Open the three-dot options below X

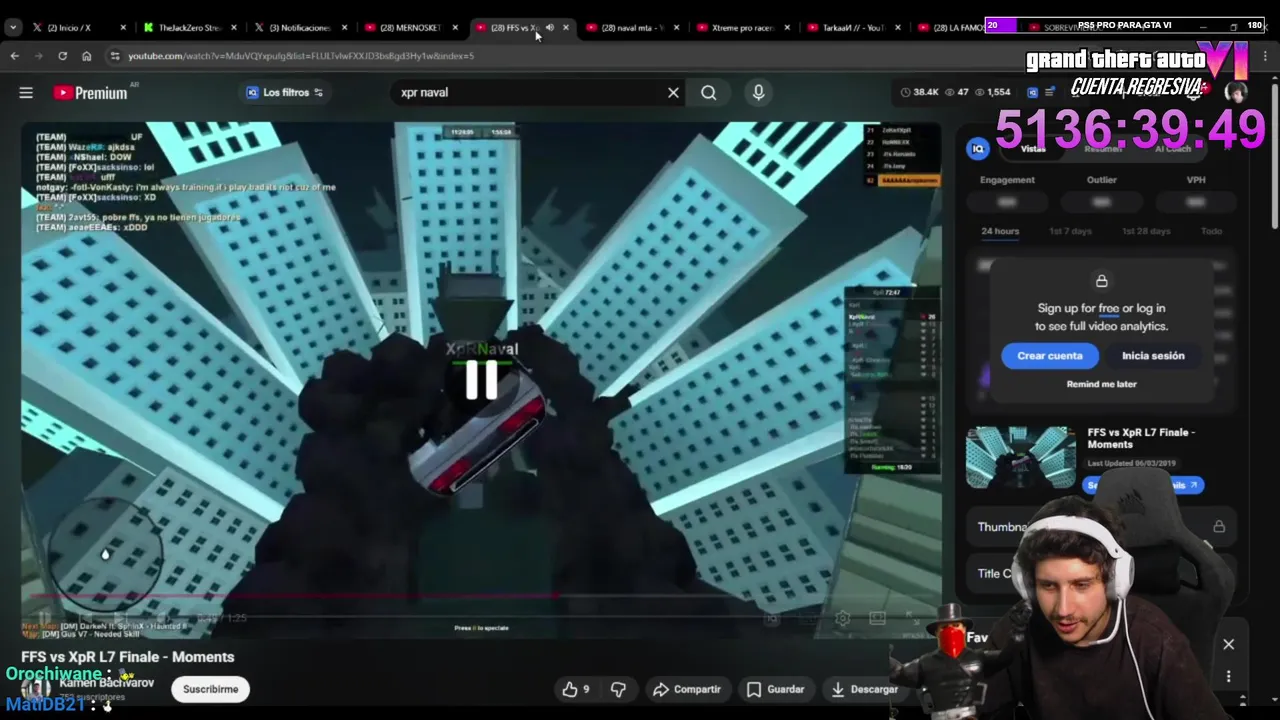coord(1229,677)
